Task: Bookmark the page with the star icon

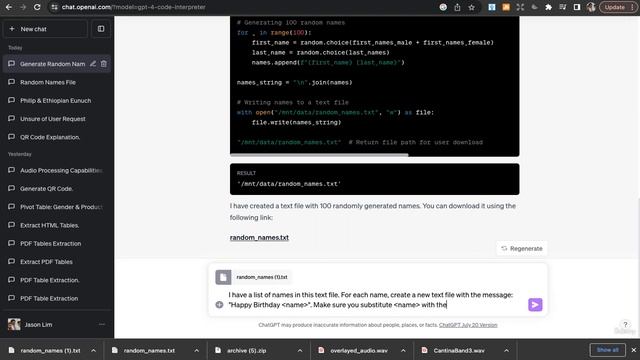Action: click(x=471, y=7)
